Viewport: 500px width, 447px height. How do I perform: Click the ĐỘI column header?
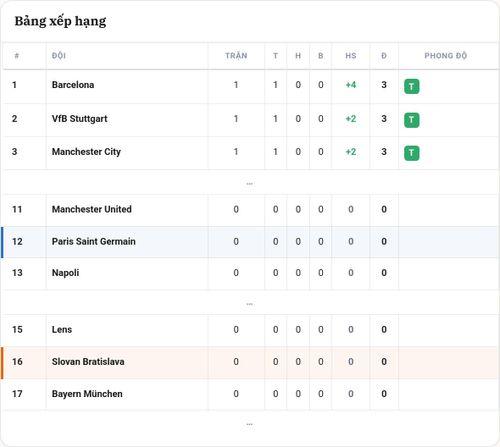[59, 56]
